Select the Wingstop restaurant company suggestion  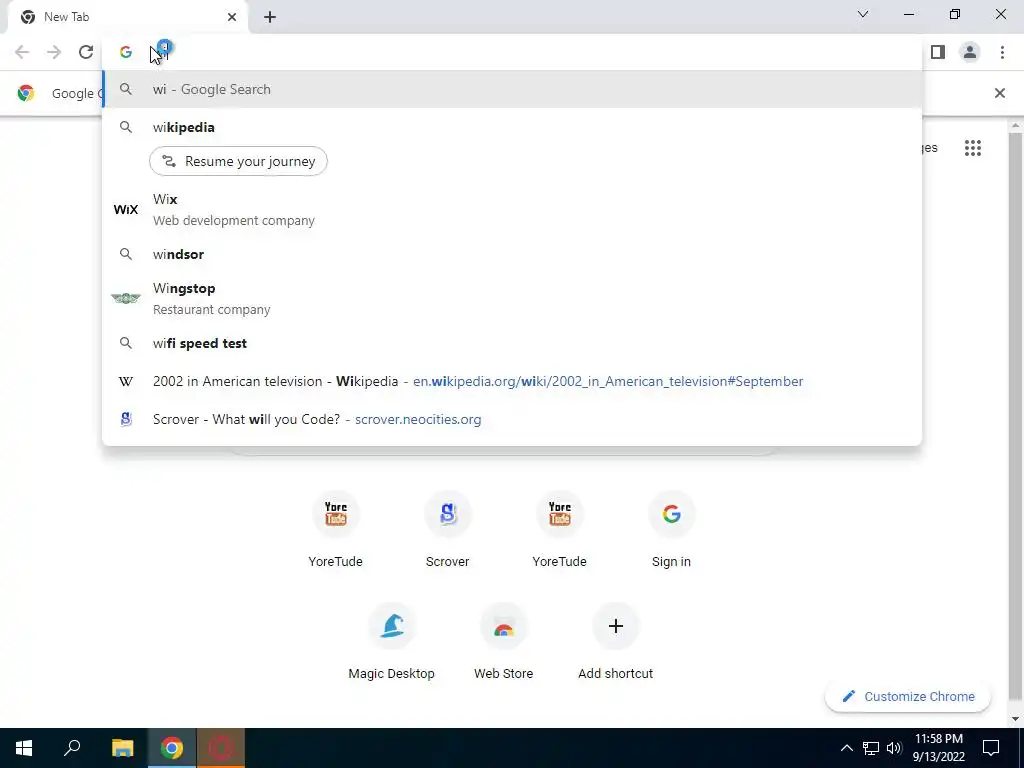512,298
